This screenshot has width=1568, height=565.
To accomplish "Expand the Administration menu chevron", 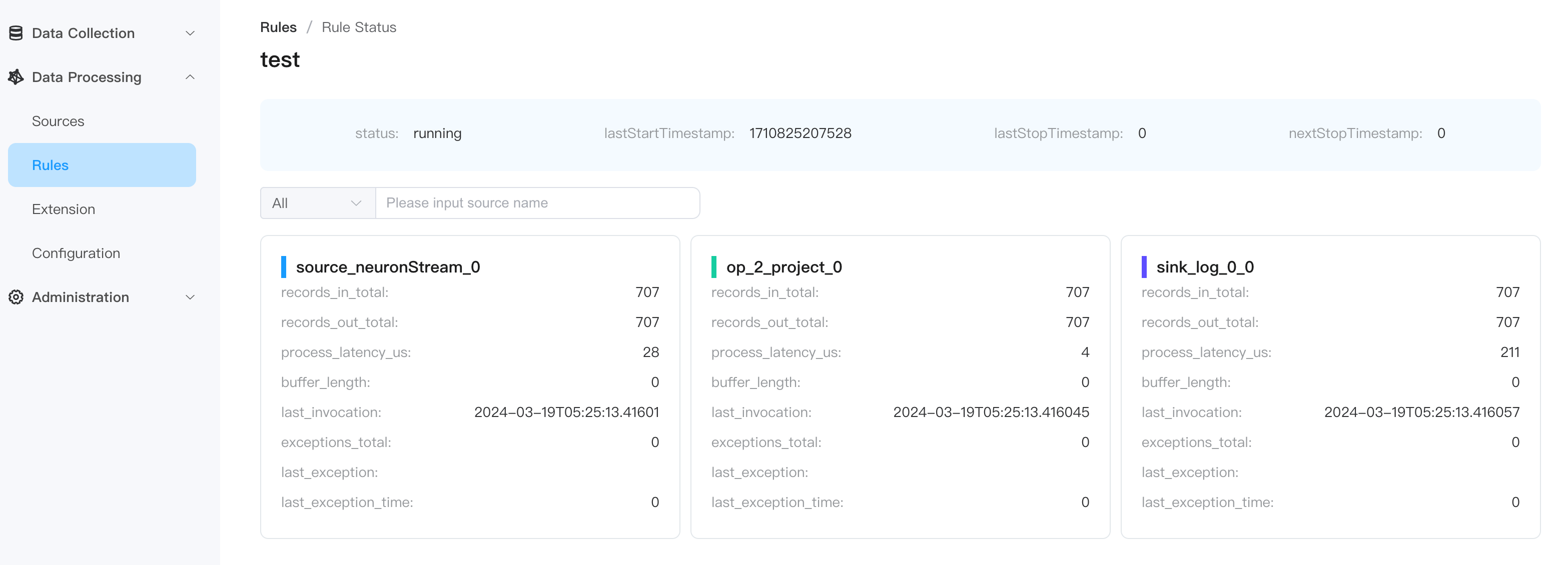I will pyautogui.click(x=190, y=297).
